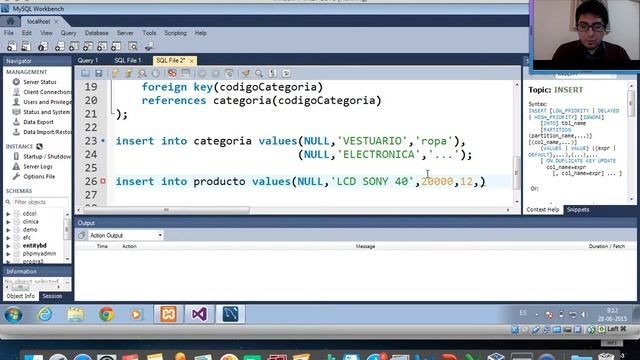Create new table toolbar icon
Viewport: 640px width, 360px height.
click(74, 47)
